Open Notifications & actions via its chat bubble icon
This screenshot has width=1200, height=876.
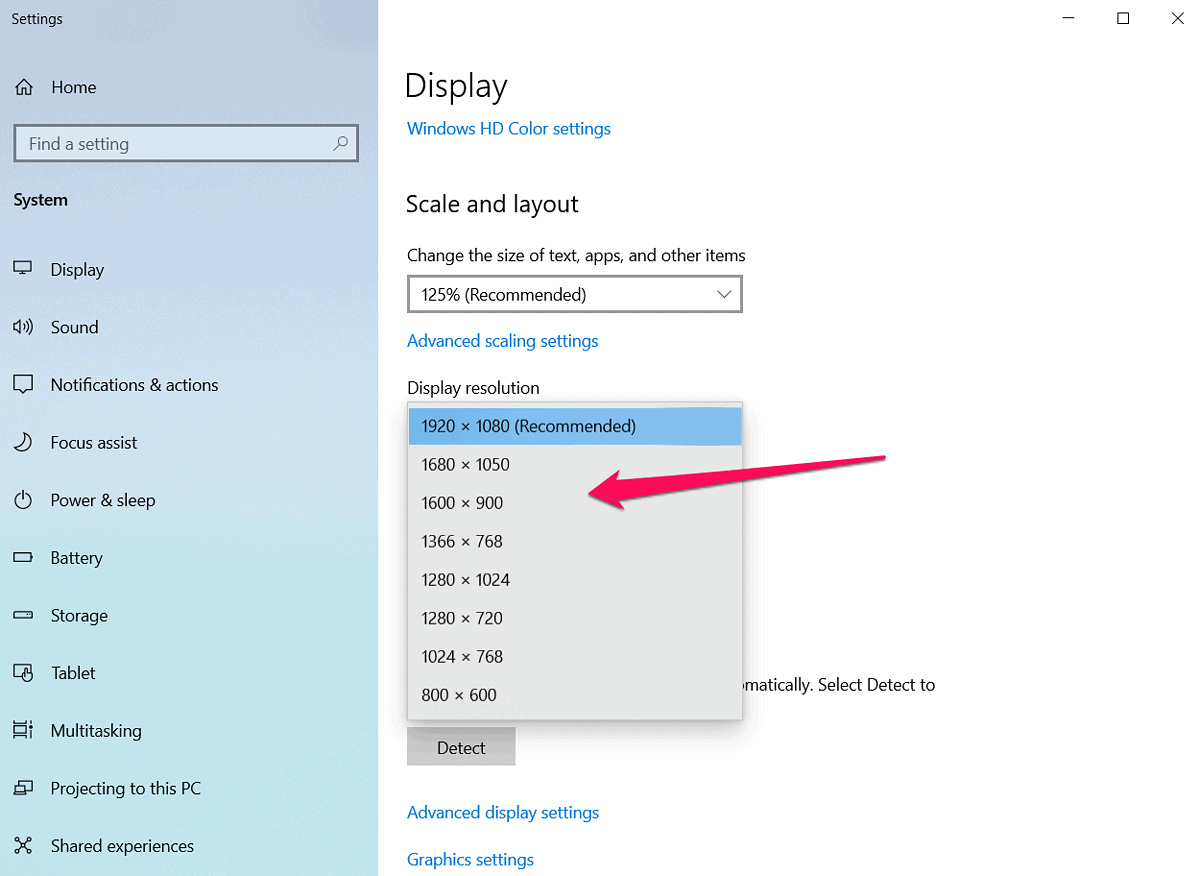[24, 385]
